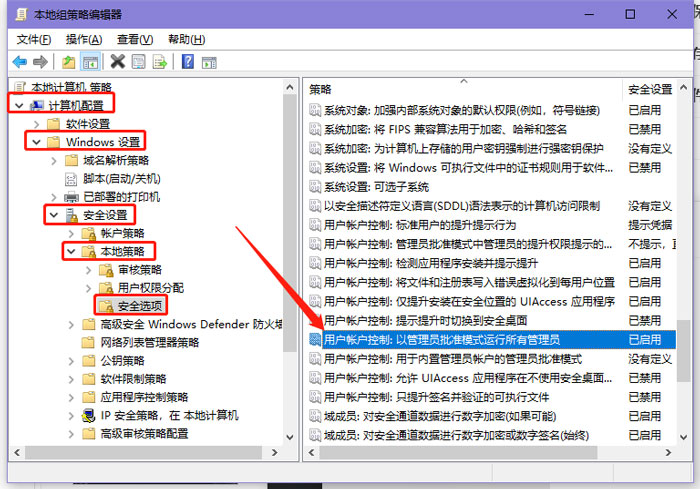Open the 操作(A) menu

84,39
